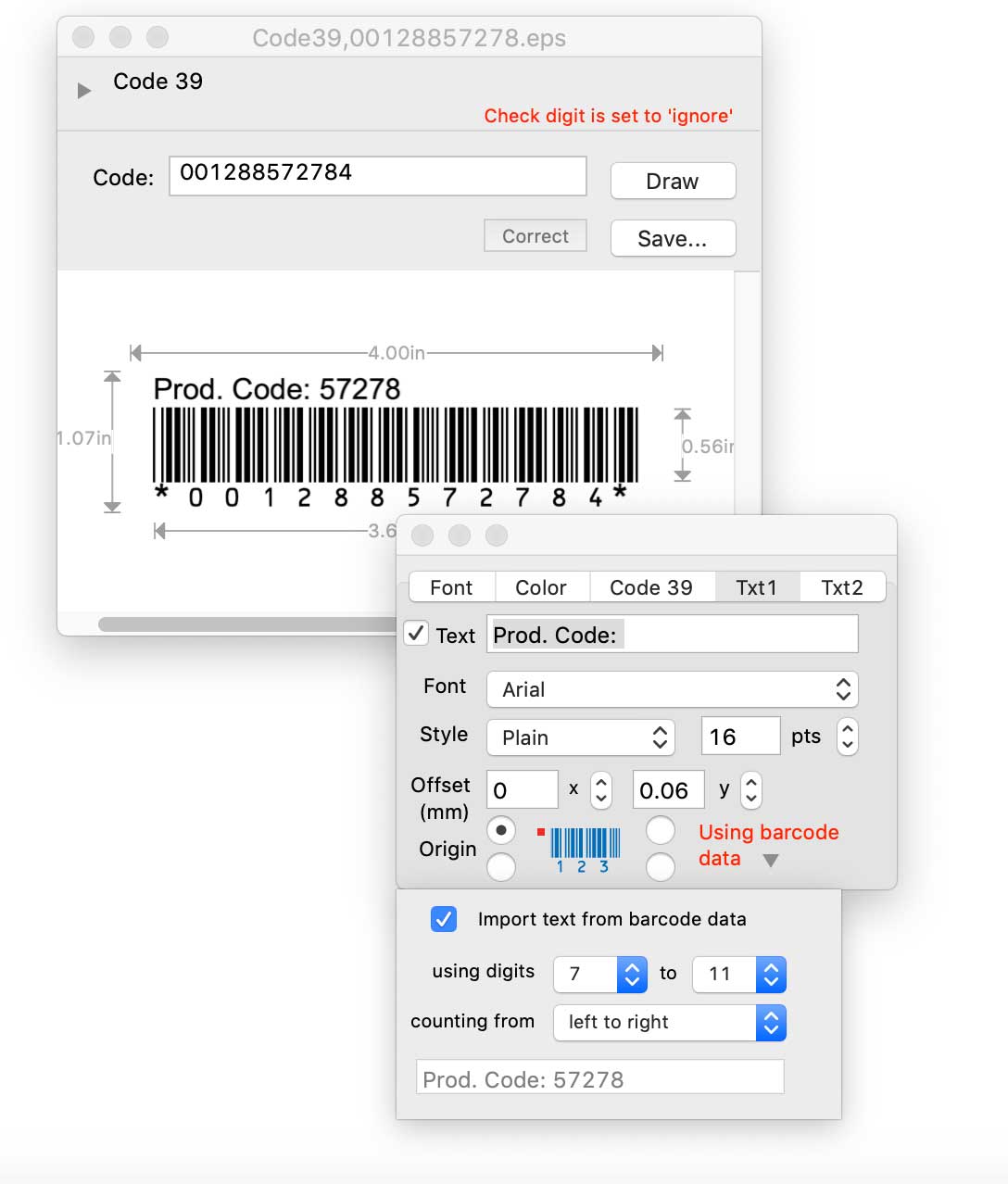Select the top Origin radio button

(x=501, y=830)
